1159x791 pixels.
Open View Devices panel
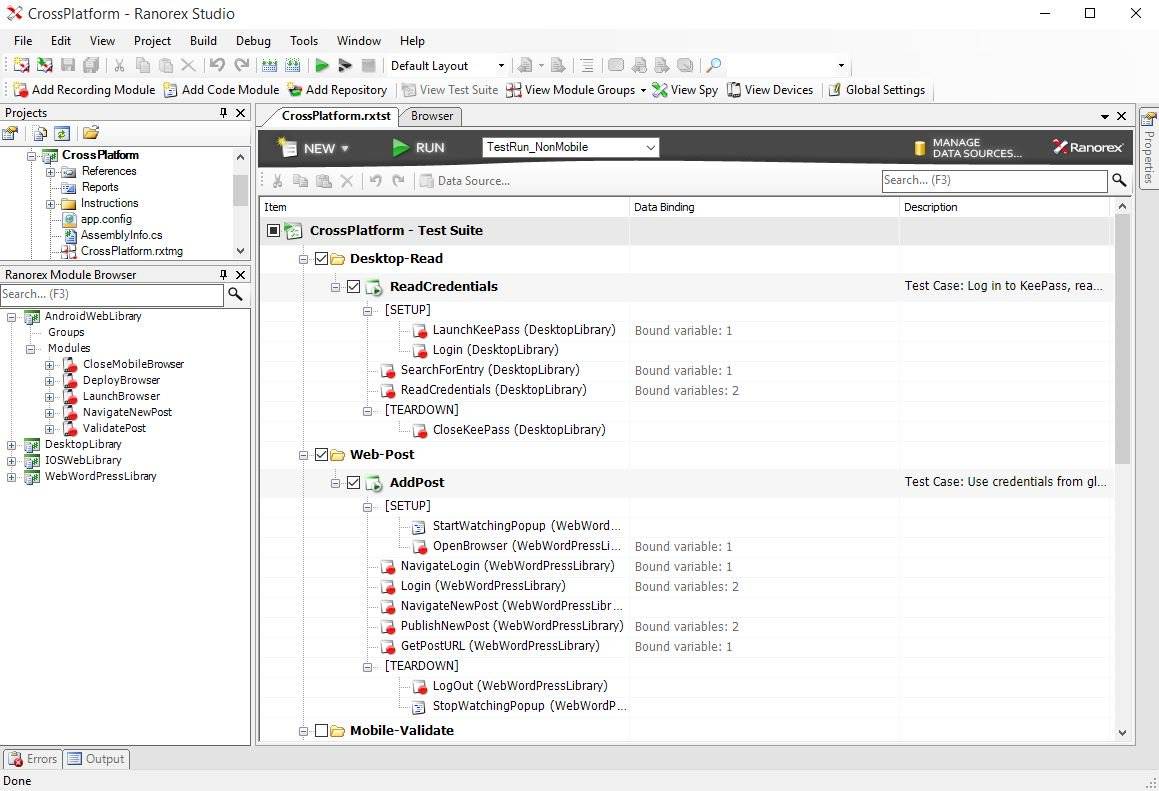click(734, 90)
